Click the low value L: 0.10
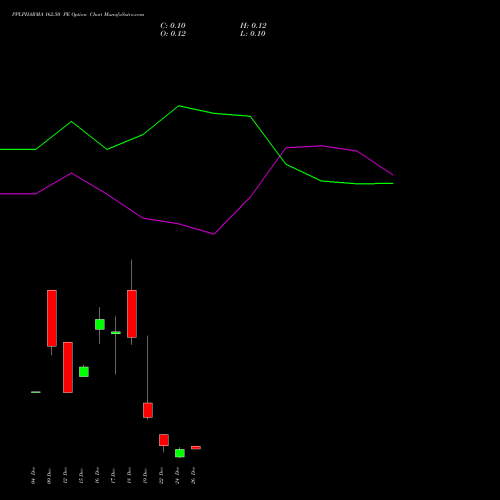The width and height of the screenshot is (500, 500). 253,34
